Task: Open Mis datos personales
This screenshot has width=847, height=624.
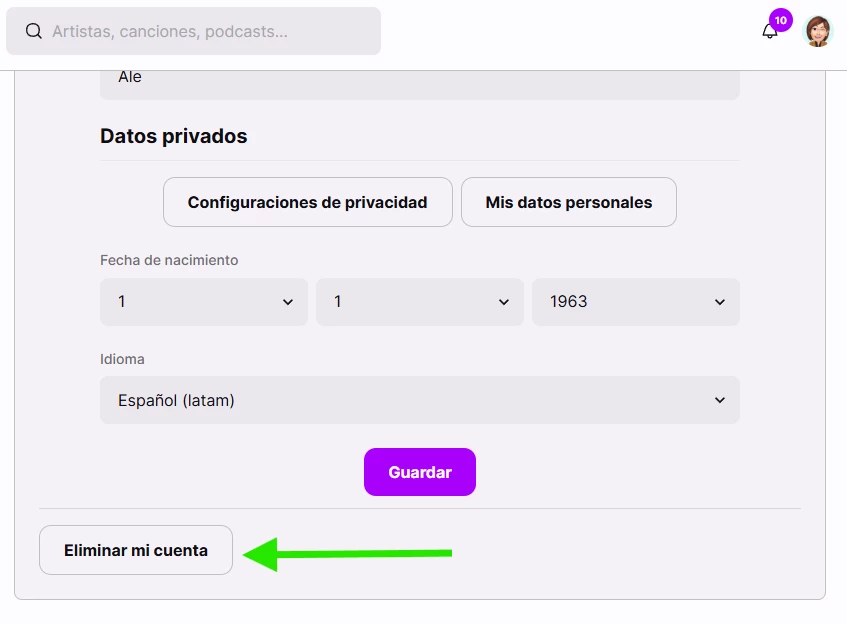Action: (569, 202)
